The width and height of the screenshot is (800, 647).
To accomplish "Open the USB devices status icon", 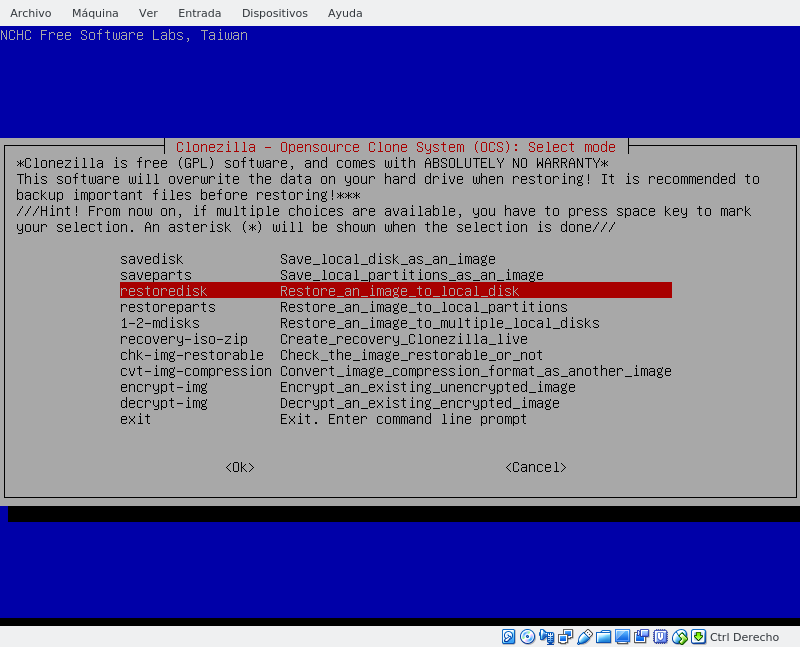I will [585, 636].
